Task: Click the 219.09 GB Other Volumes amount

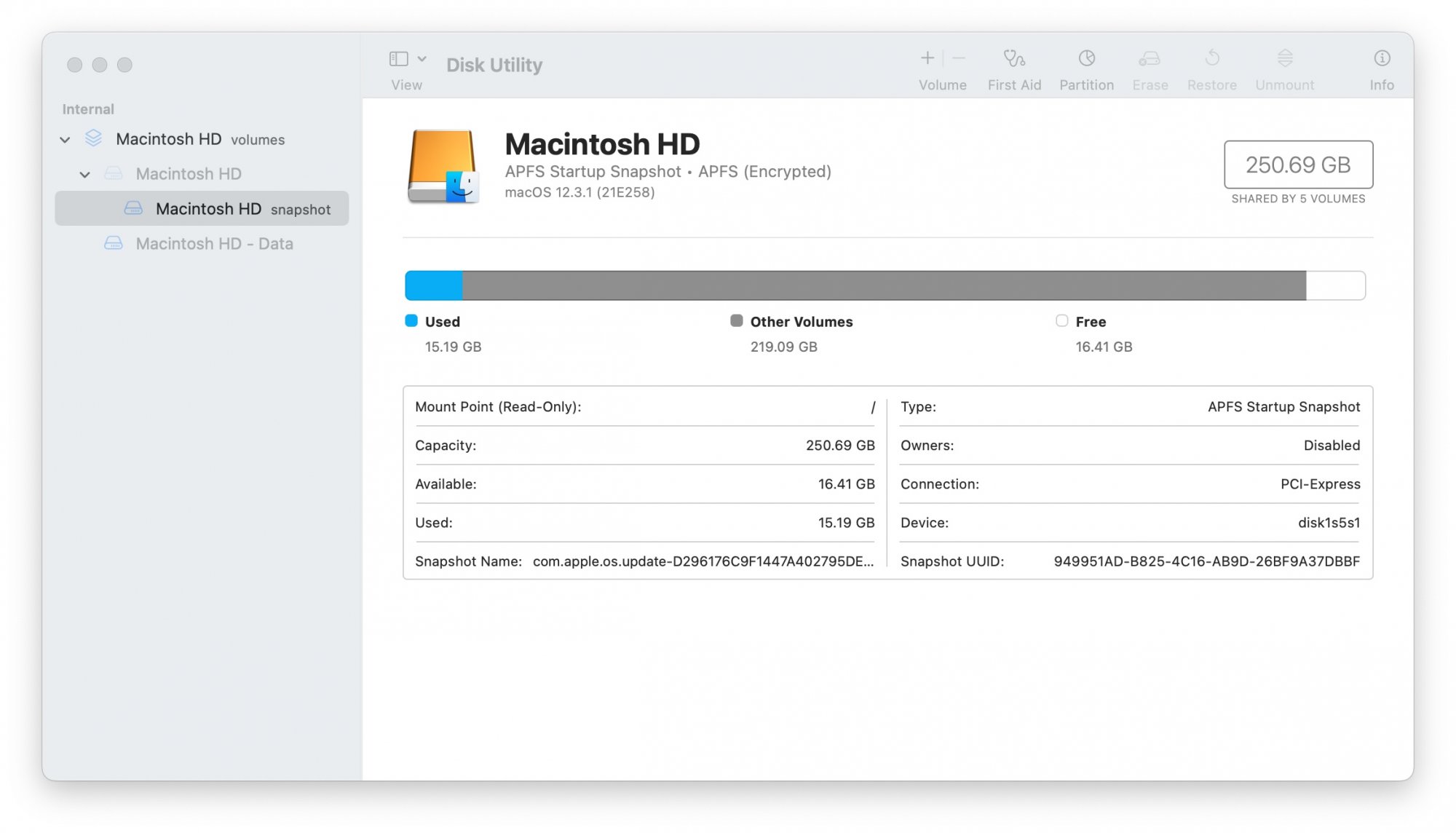Action: coord(784,347)
